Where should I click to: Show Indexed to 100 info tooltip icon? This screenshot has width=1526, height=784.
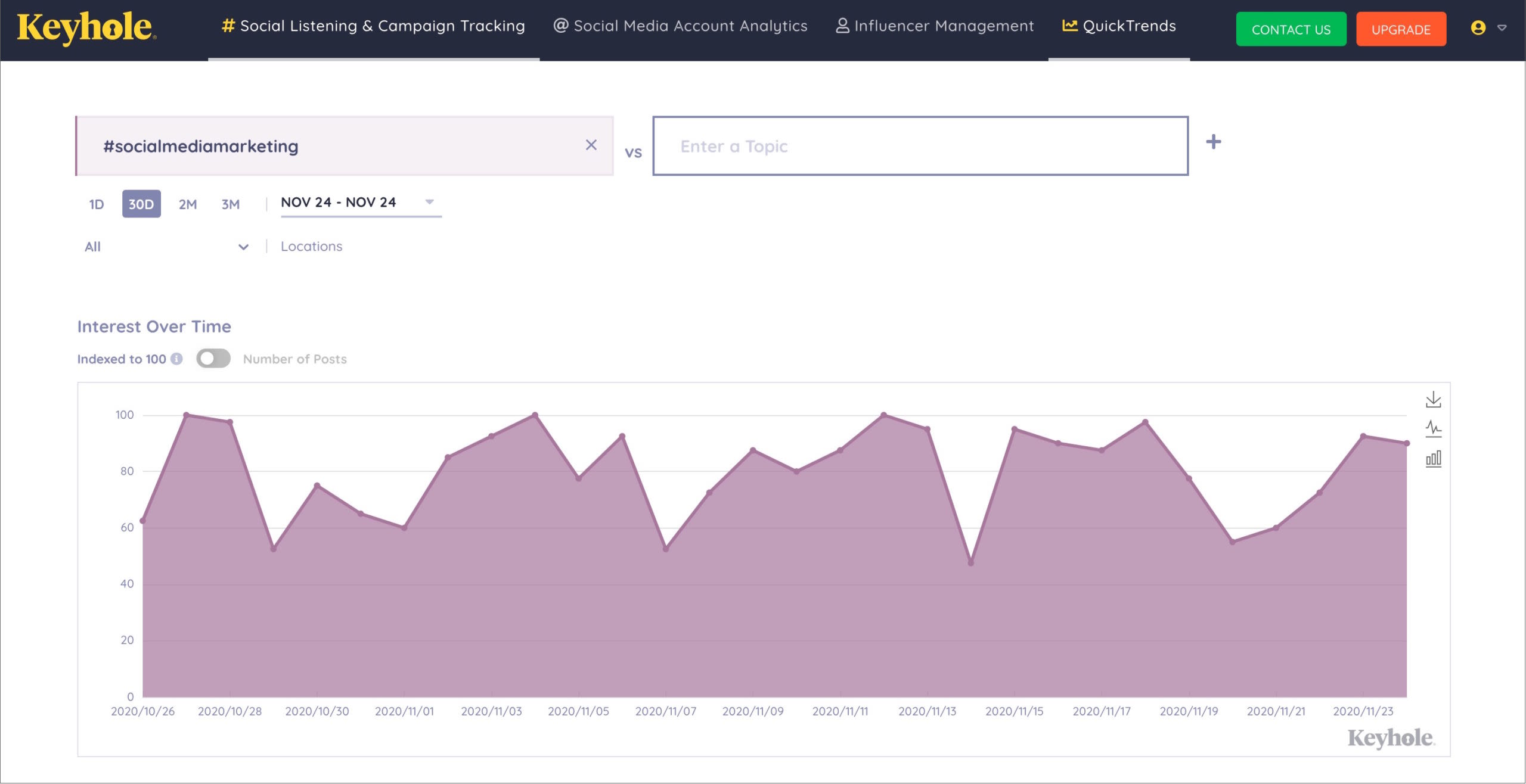coord(176,359)
